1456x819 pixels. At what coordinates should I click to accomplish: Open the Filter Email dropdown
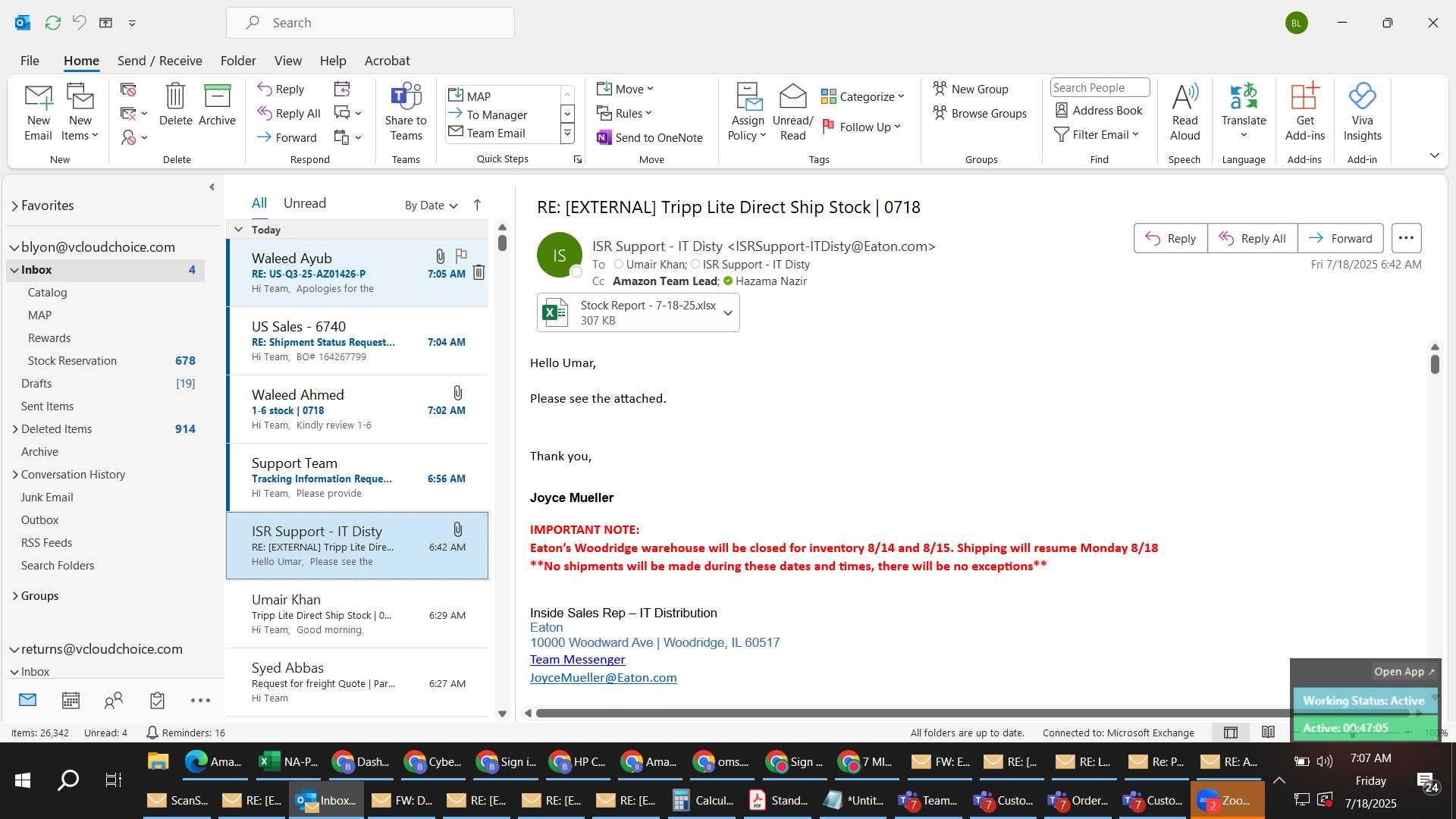[1097, 135]
